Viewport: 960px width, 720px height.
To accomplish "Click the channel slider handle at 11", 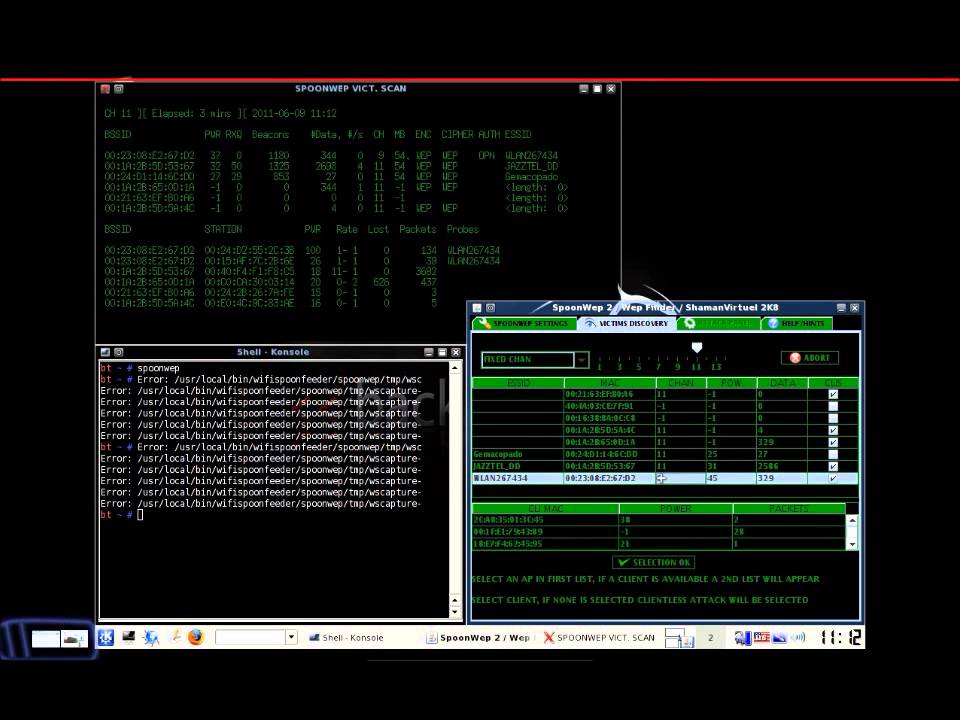I will click(697, 347).
